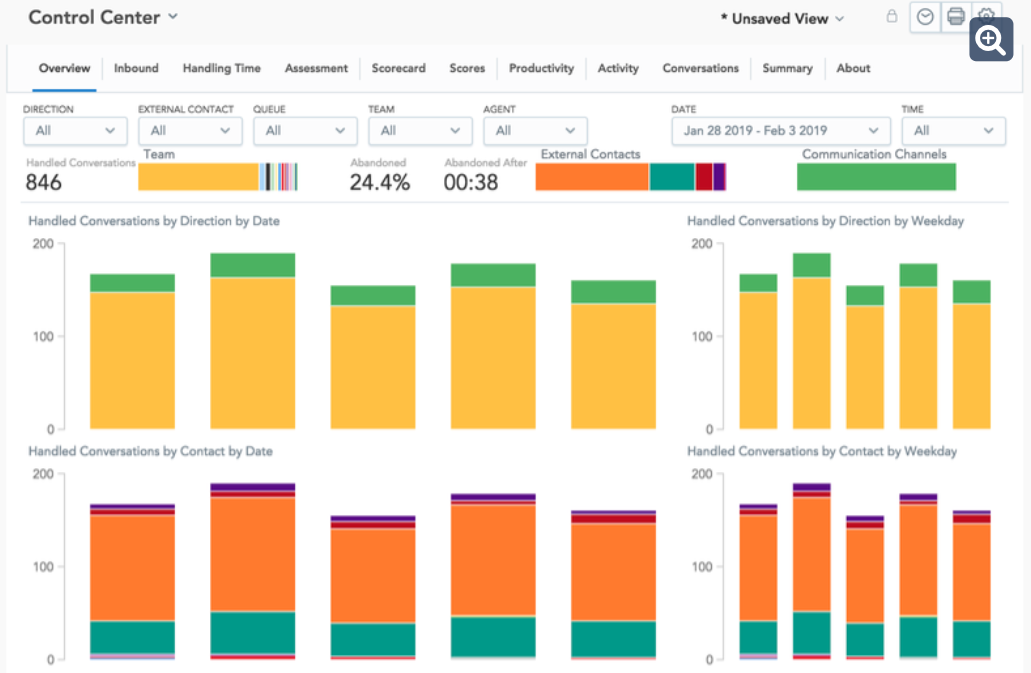Click Handled Conversations by Direction by Weekday title
The width and height of the screenshot is (1031, 673).
coord(825,221)
